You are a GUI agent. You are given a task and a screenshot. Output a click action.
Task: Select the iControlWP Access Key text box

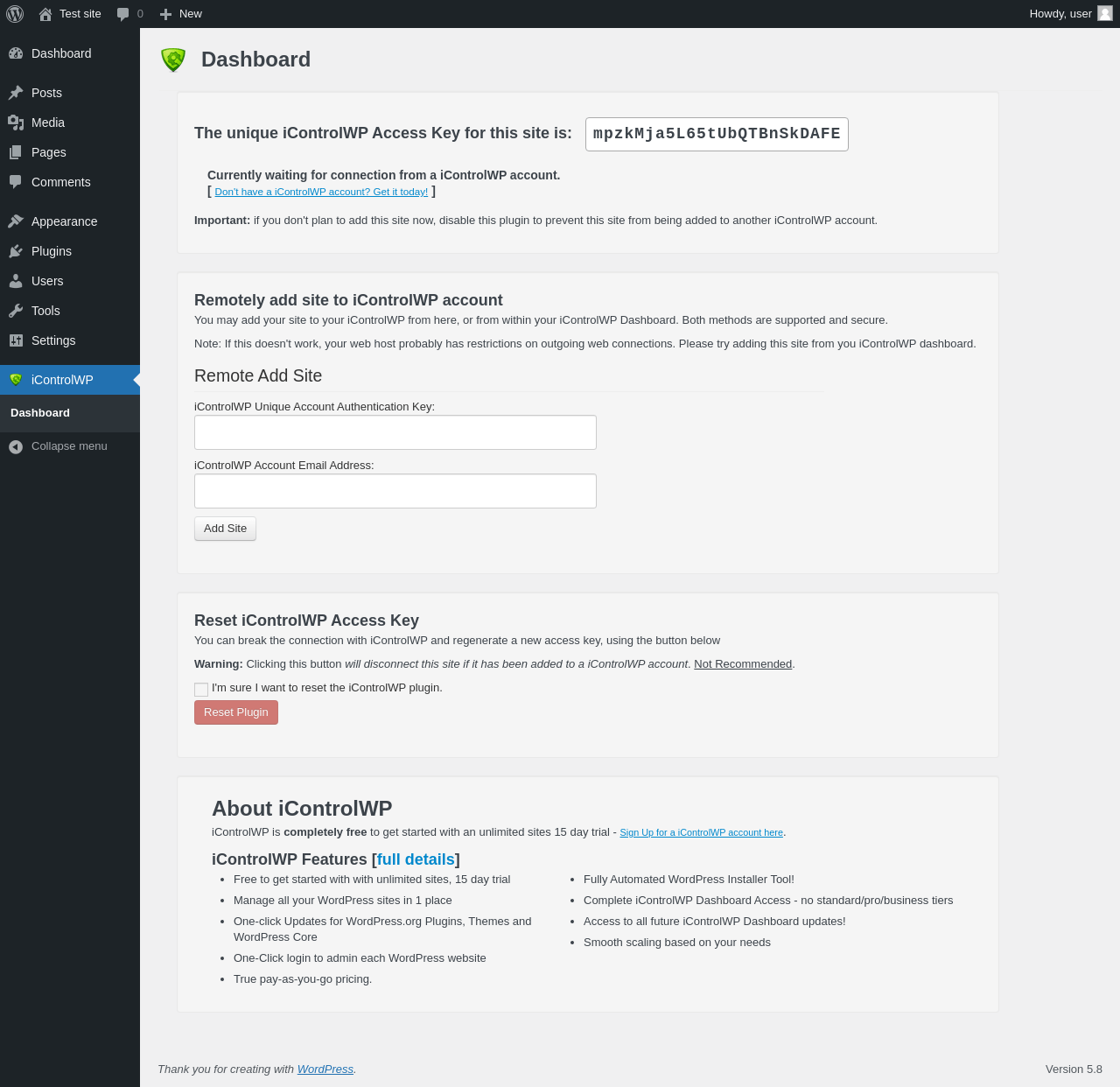(717, 134)
